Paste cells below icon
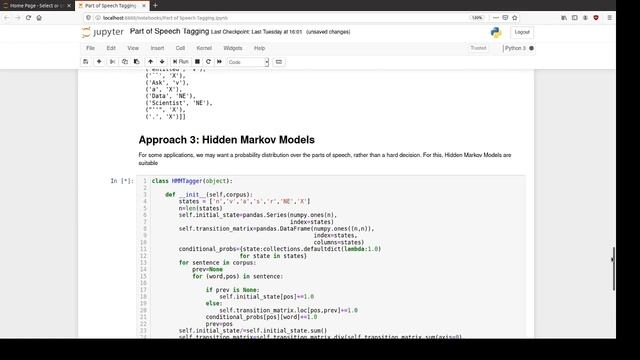The width and height of the screenshot is (640, 360). tap(136, 62)
